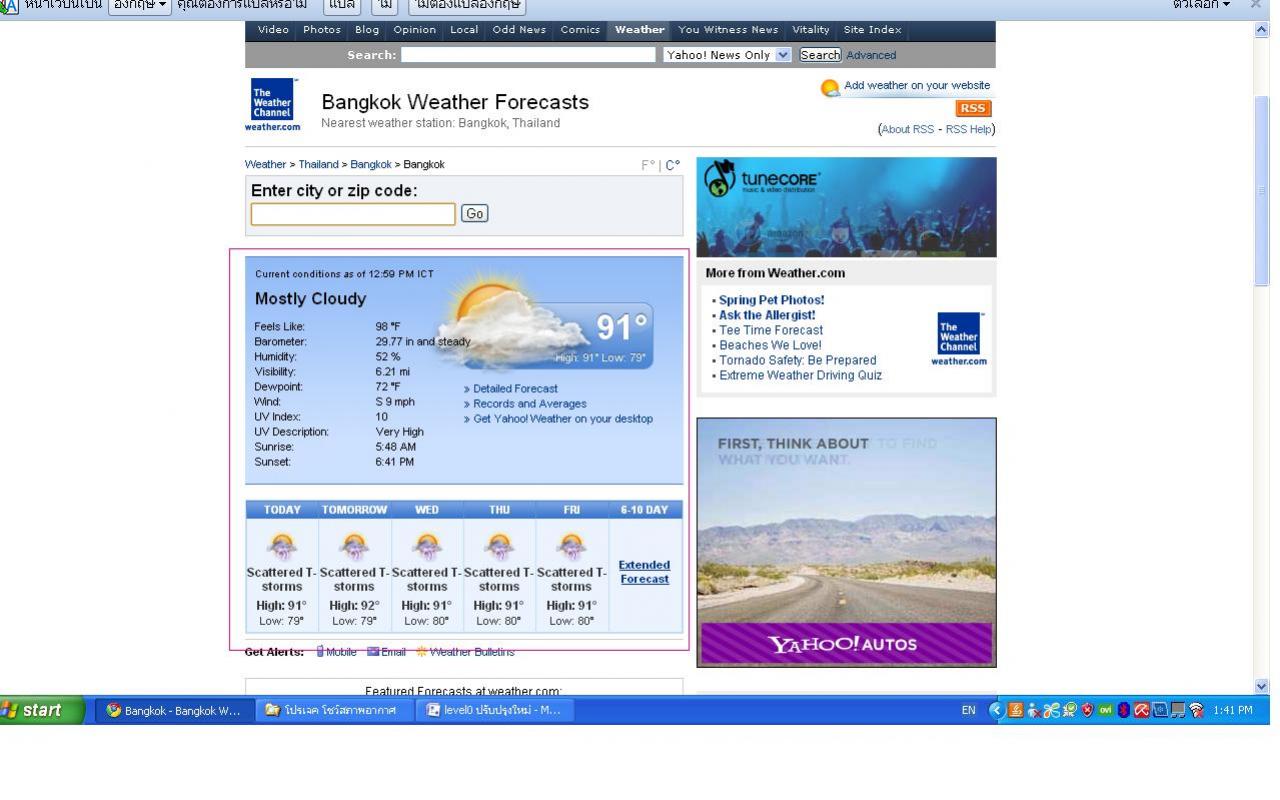Click the Weather Channel logo in More from Weather.com
The height and width of the screenshot is (800, 1280).
(x=959, y=338)
